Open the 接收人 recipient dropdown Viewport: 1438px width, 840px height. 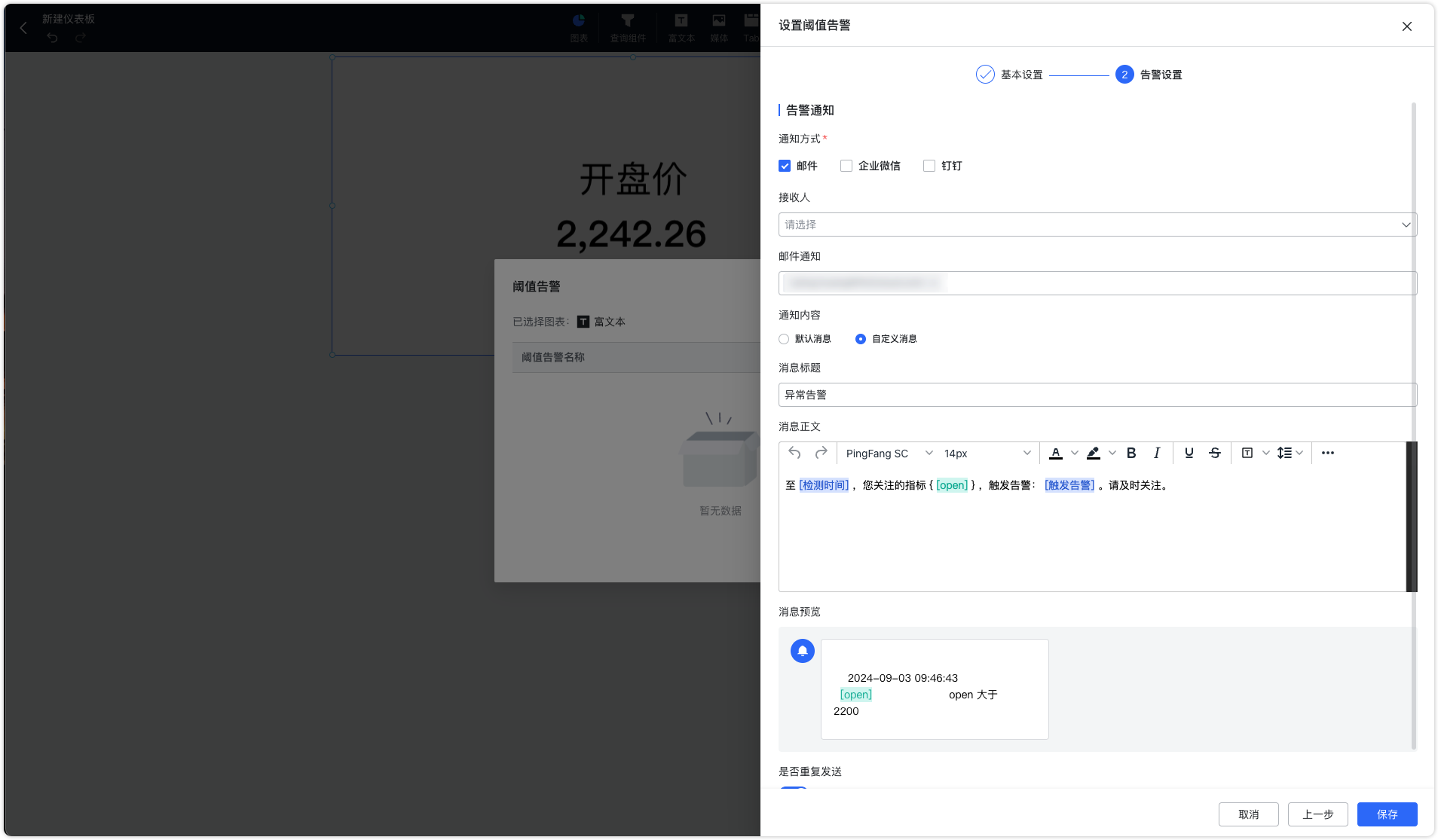pos(1097,225)
